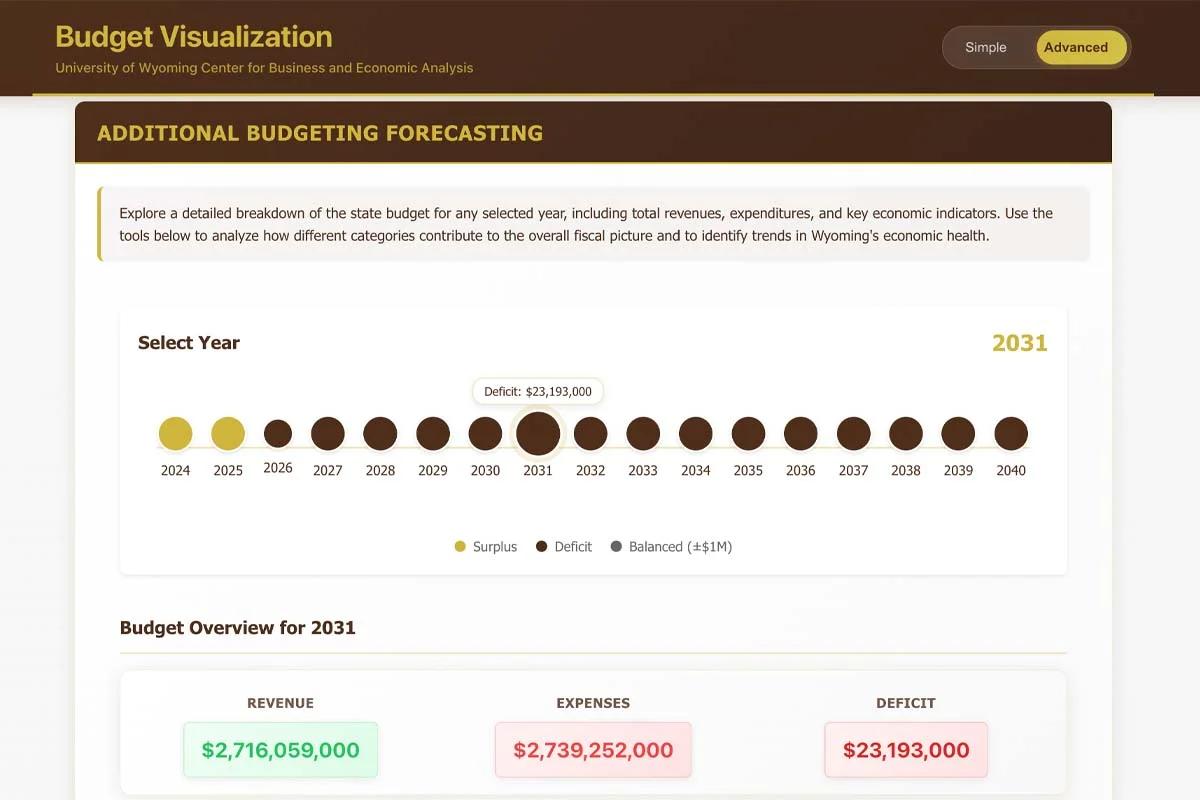This screenshot has height=800, width=1200.
Task: Click the ADDITIONAL BUDGETING FORECASTING header
Action: [320, 132]
